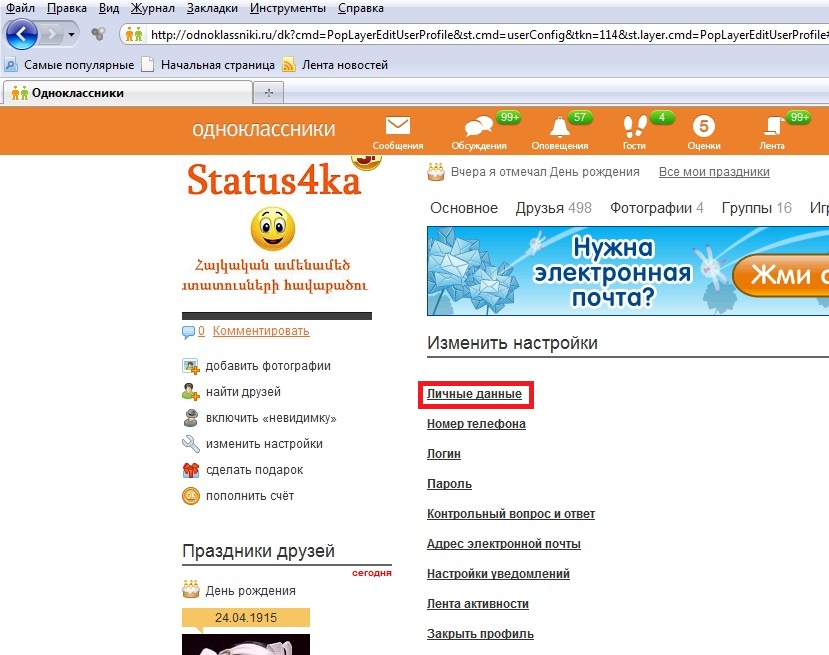Click the добавить фотографии icon

[x=190, y=366]
